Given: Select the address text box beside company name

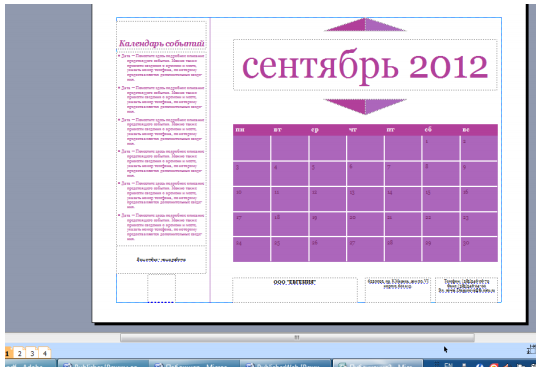Looking at the screenshot, I should (397, 290).
